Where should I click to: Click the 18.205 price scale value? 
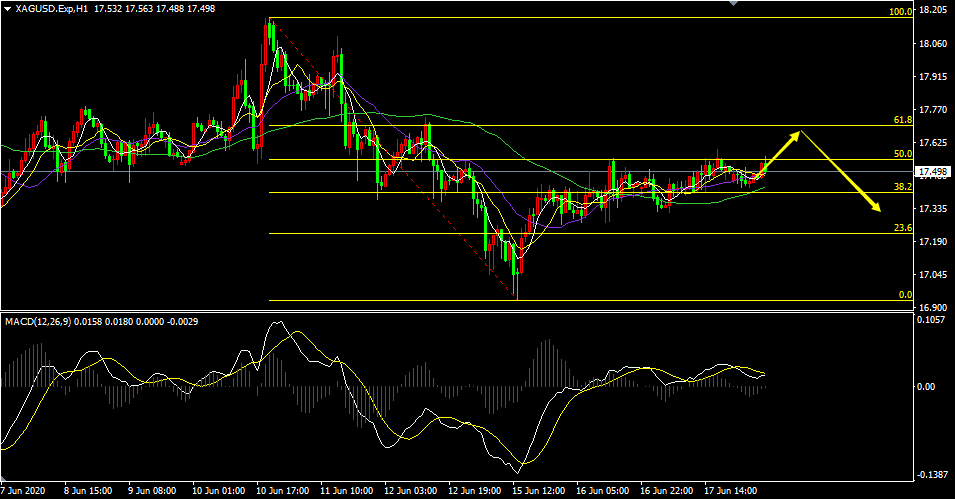pyautogui.click(x=932, y=11)
